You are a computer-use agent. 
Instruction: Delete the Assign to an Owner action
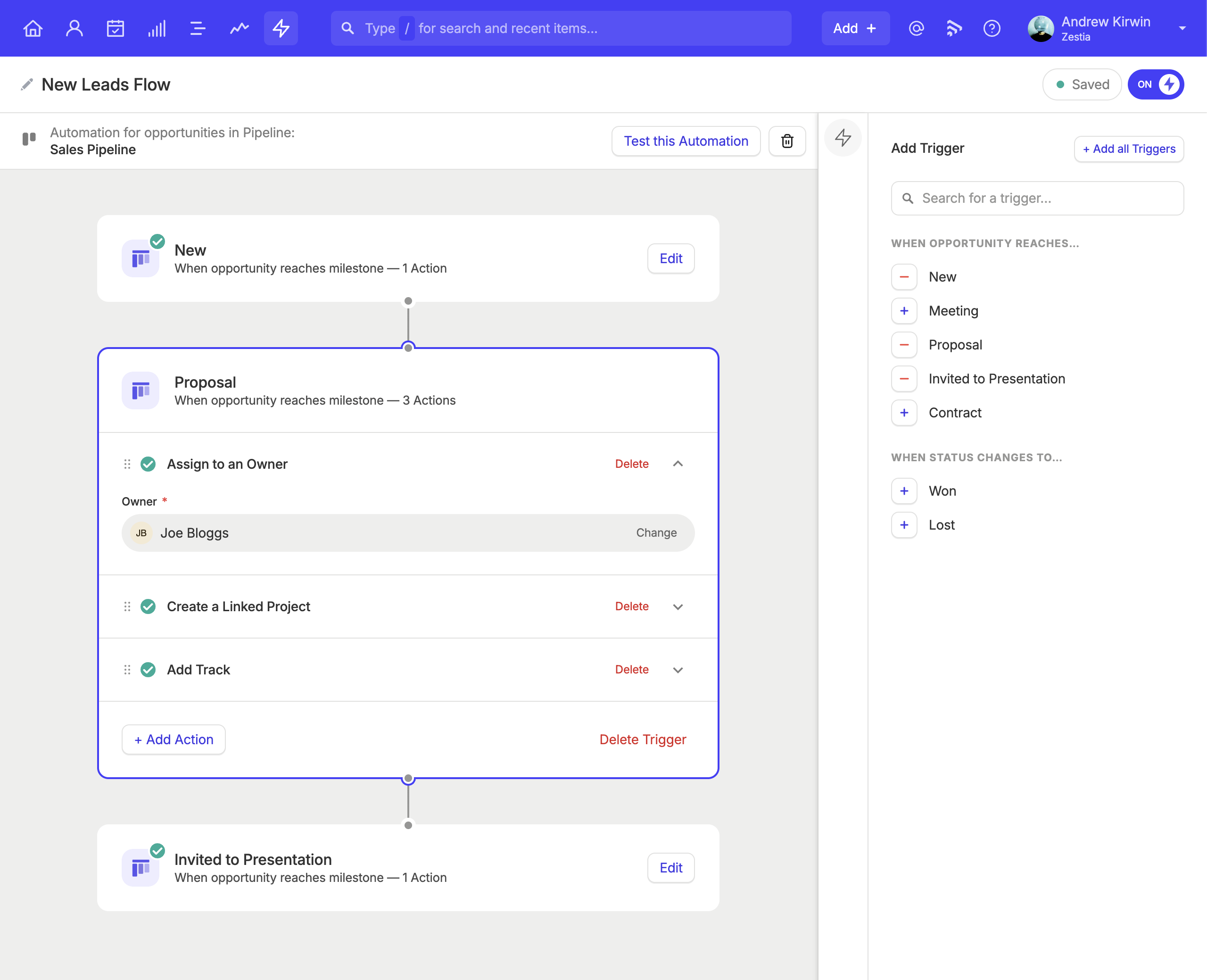click(632, 464)
